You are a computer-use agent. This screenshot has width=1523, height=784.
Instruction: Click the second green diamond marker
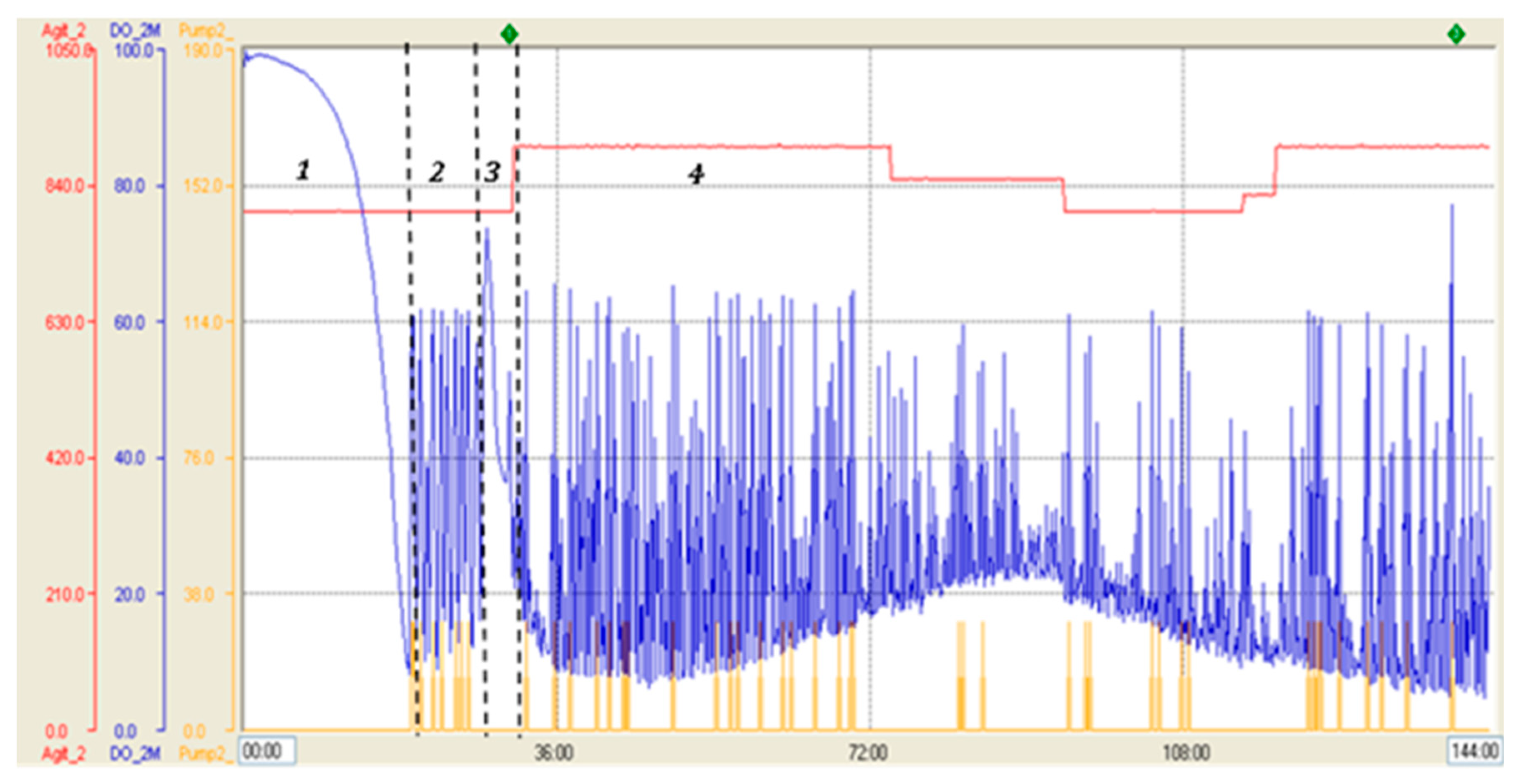pyautogui.click(x=1455, y=34)
